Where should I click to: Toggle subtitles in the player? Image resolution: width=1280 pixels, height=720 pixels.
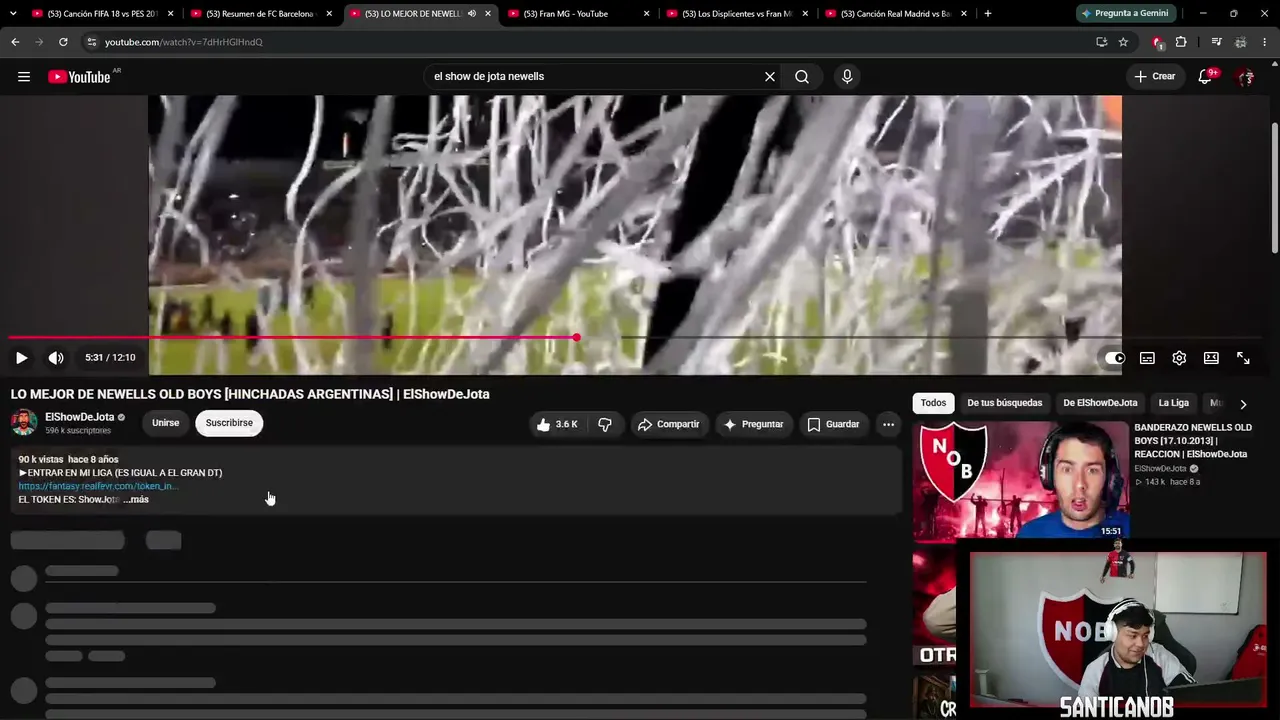tap(1147, 358)
